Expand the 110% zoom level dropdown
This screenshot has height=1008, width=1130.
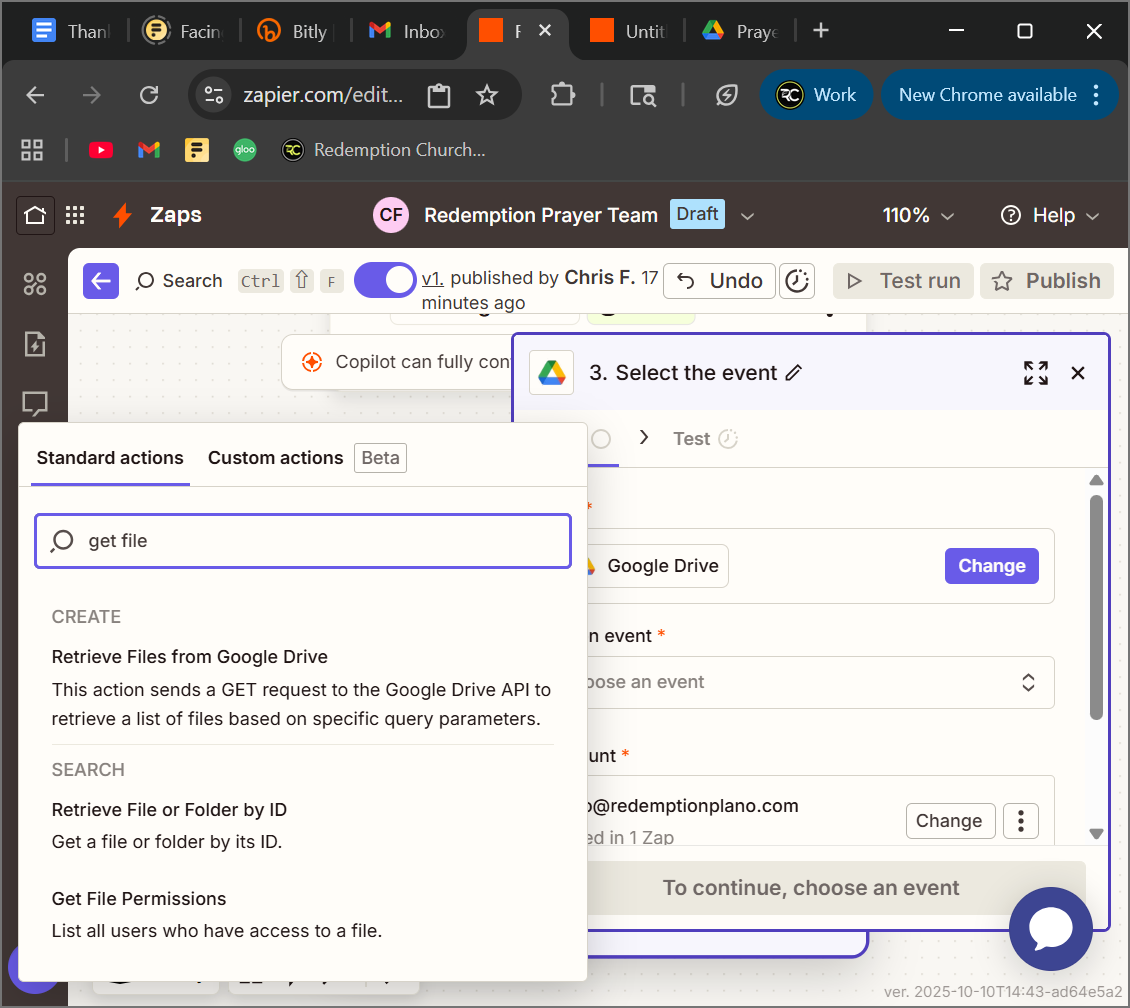(x=918, y=215)
